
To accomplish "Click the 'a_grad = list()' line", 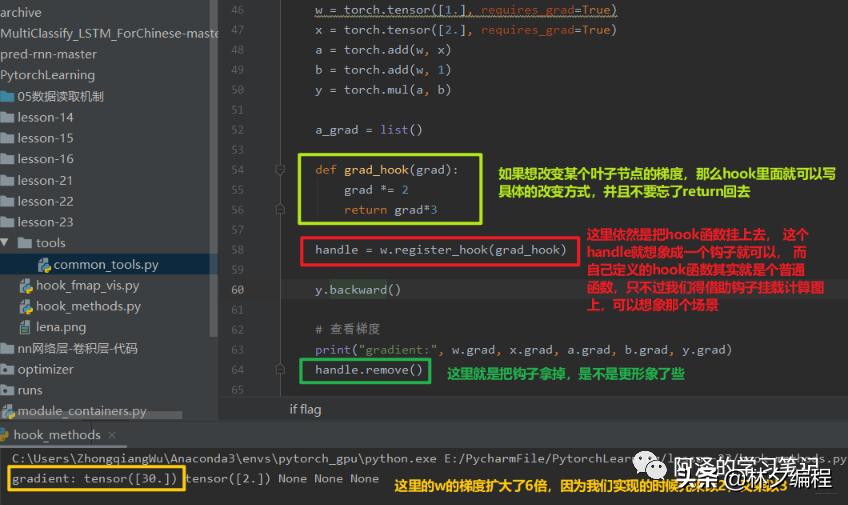I will pos(369,130).
